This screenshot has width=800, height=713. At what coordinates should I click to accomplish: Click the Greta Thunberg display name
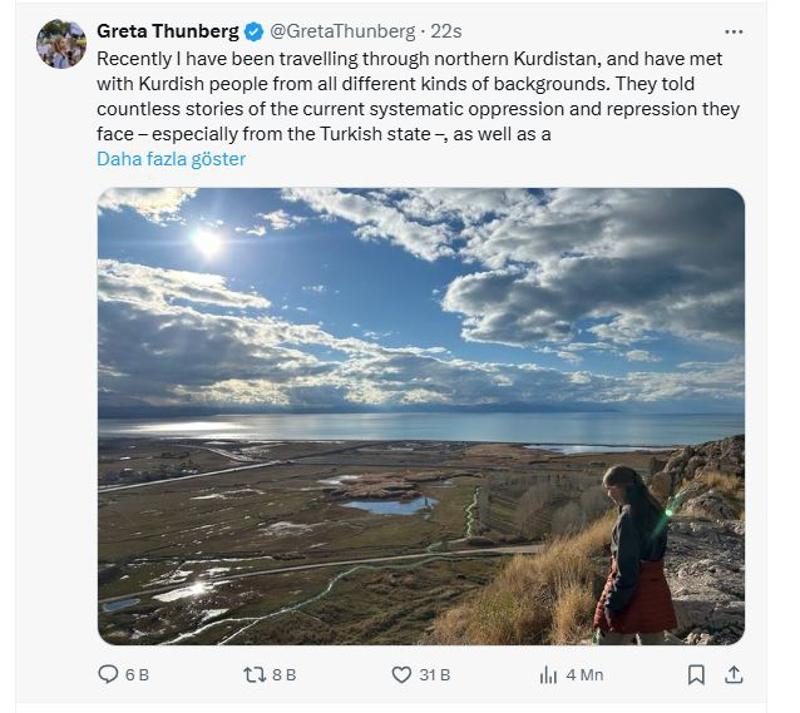168,31
